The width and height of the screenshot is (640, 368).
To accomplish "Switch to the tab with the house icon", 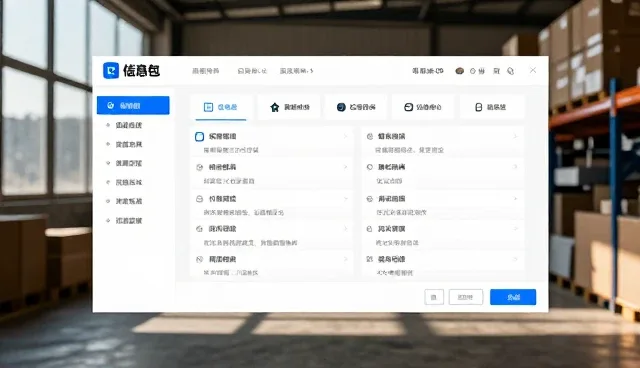I will point(289,107).
